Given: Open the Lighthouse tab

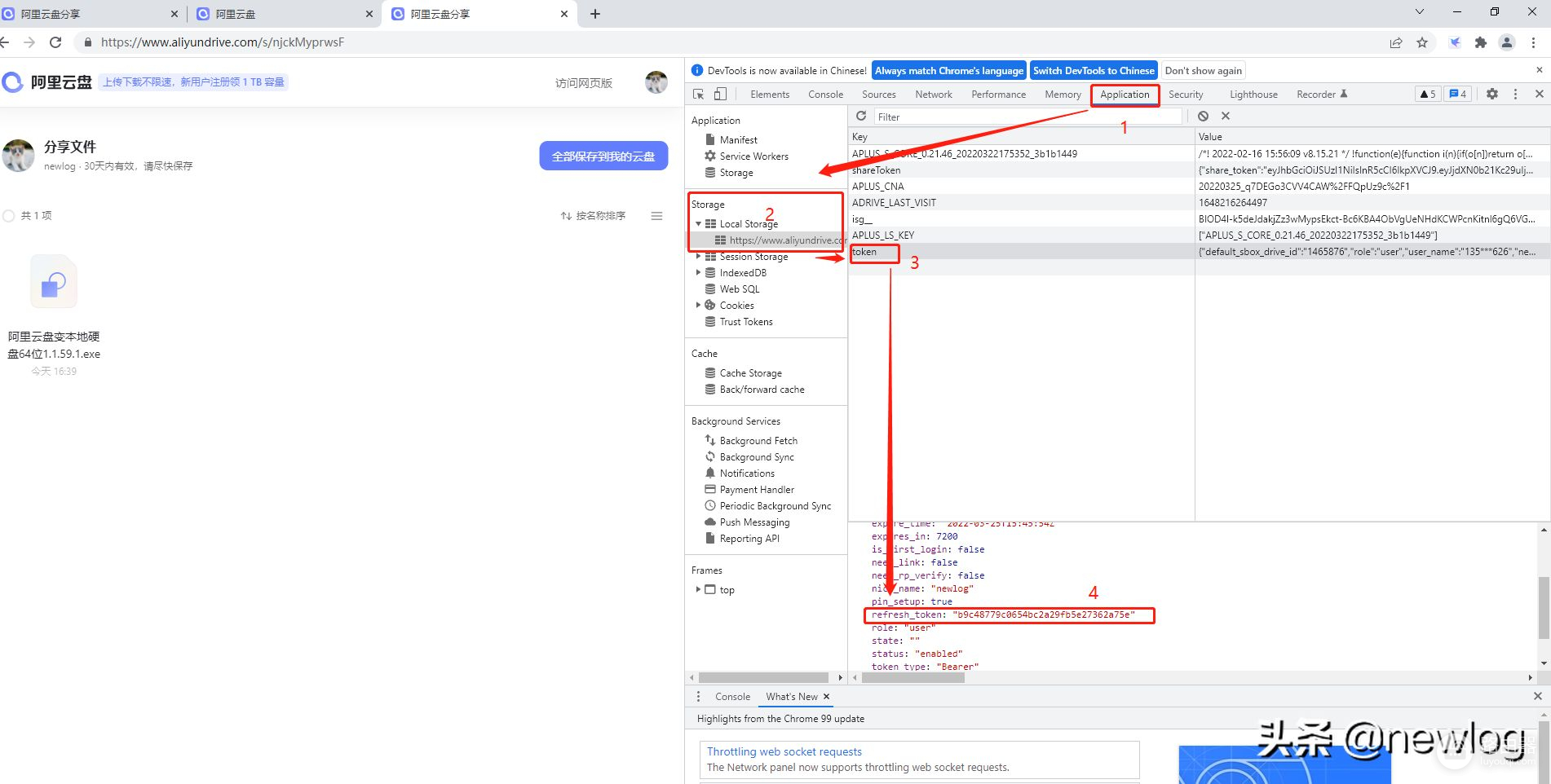Looking at the screenshot, I should (1253, 95).
